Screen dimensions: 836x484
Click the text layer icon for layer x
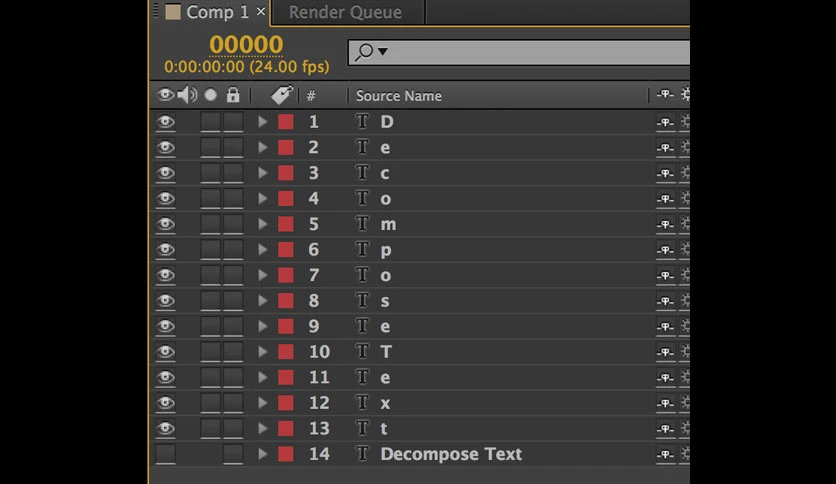(x=363, y=403)
